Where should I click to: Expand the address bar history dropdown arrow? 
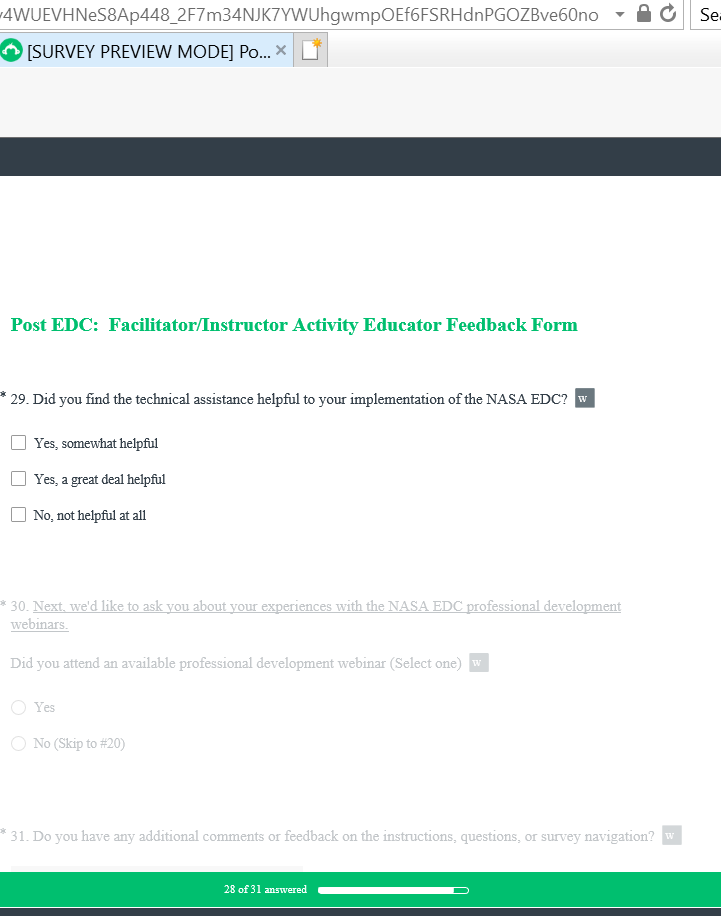[x=621, y=15]
